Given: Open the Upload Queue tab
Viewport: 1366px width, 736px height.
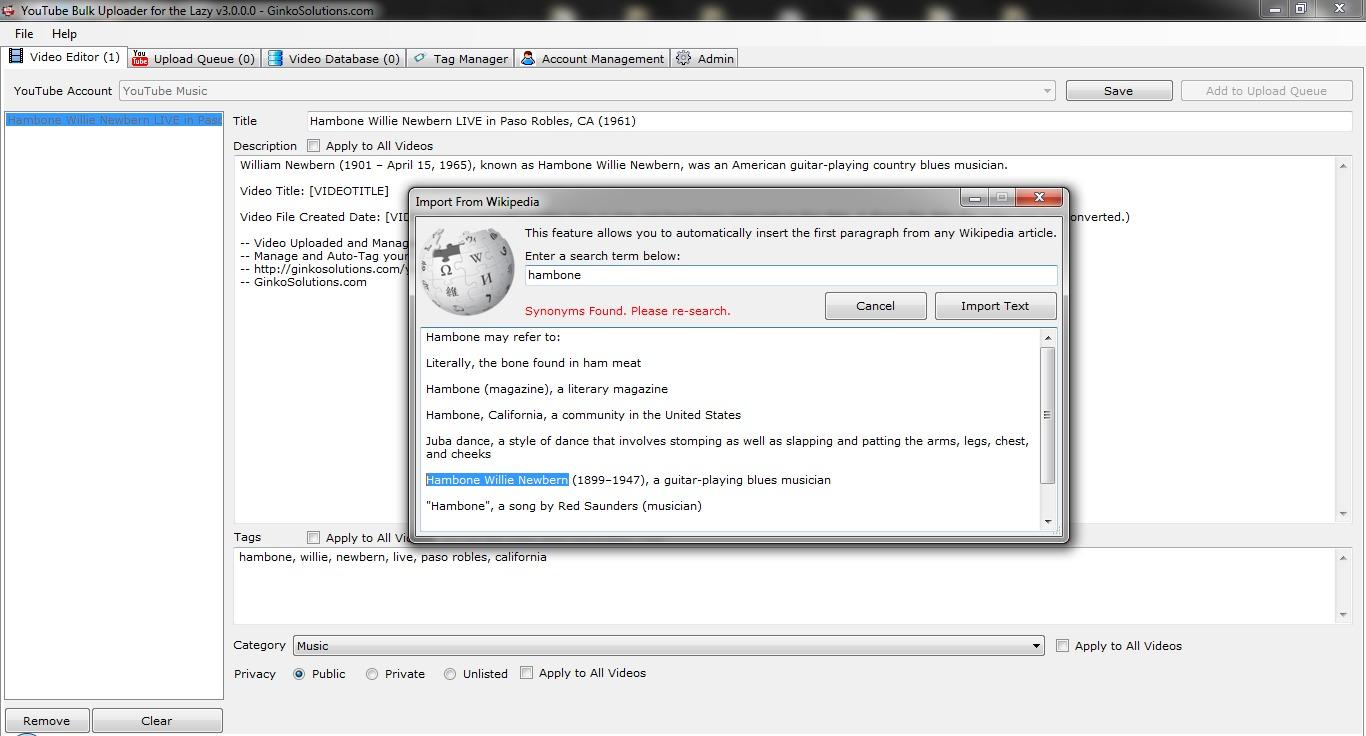Looking at the screenshot, I should [x=194, y=59].
